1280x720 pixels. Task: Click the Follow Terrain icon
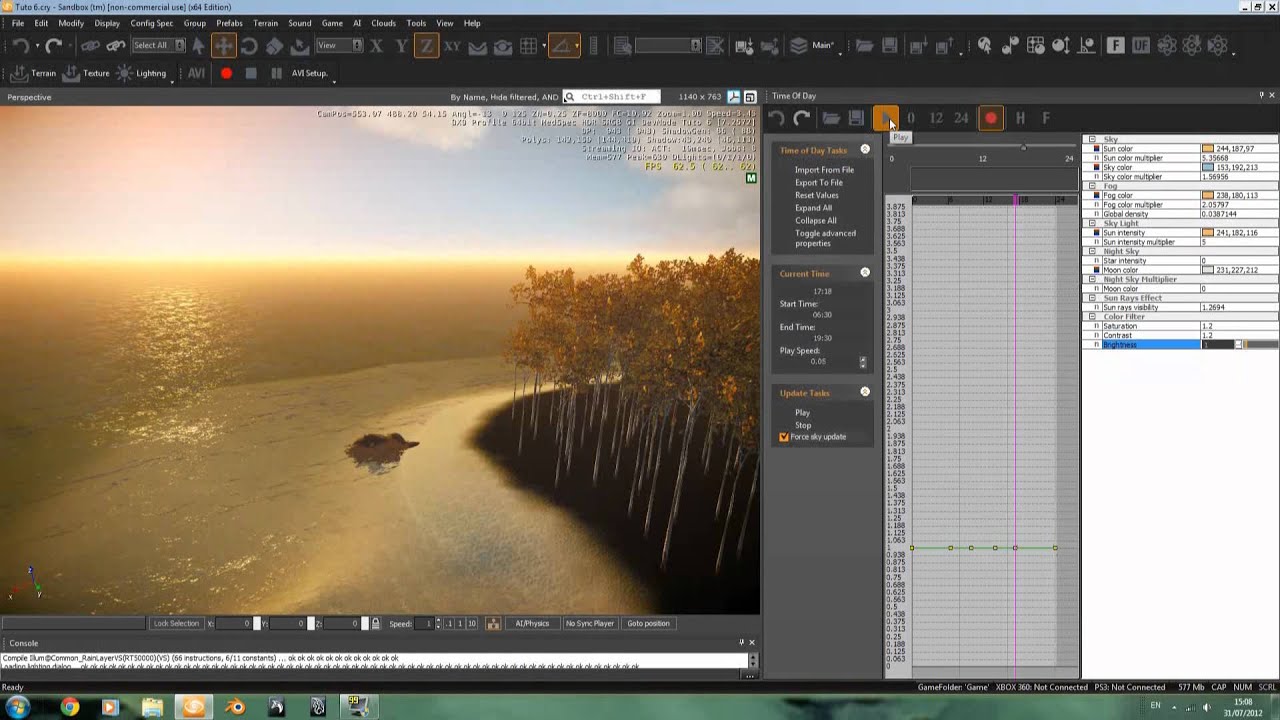point(478,46)
